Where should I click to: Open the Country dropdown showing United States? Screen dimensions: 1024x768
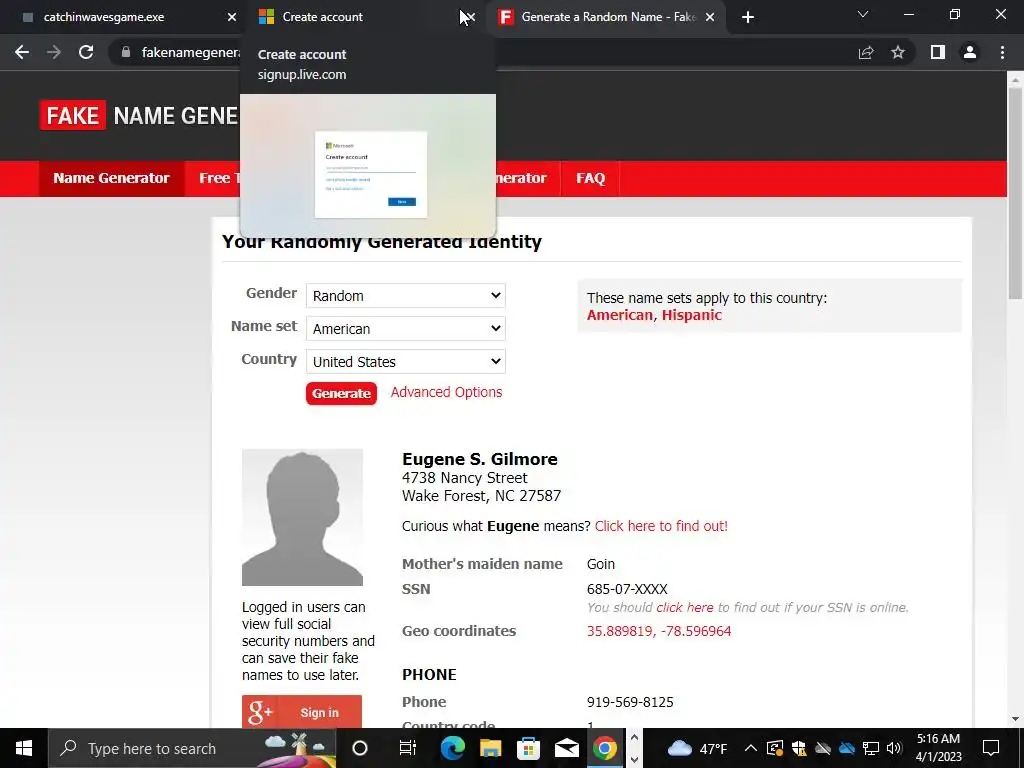406,362
